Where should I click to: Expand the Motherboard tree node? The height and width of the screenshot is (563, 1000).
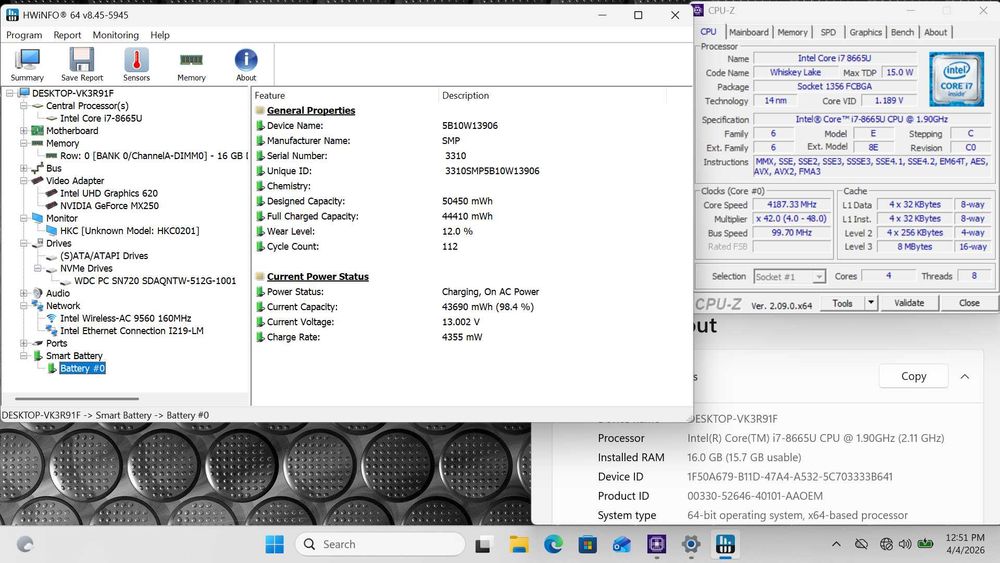point(24,131)
